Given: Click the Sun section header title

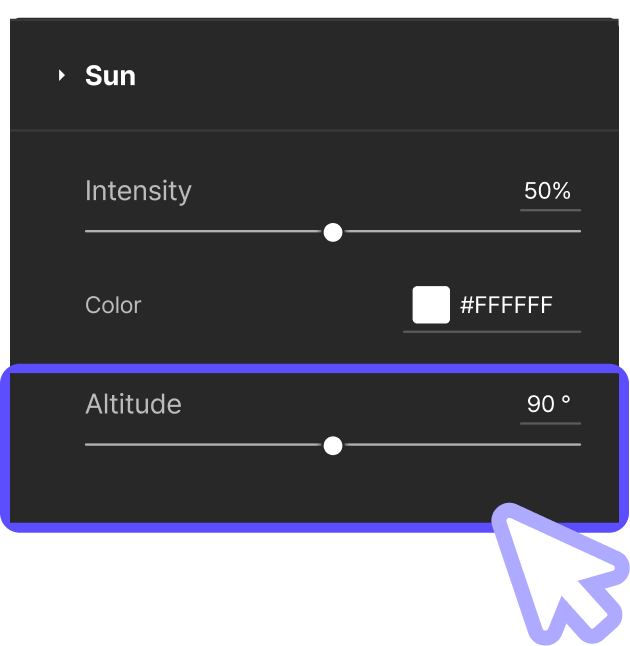Looking at the screenshot, I should tap(110, 76).
